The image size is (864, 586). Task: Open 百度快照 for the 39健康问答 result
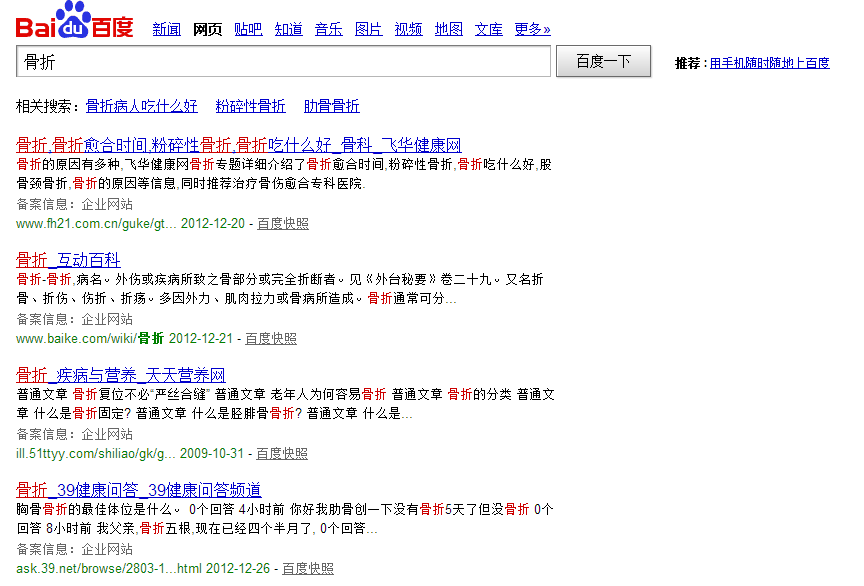tap(307, 569)
